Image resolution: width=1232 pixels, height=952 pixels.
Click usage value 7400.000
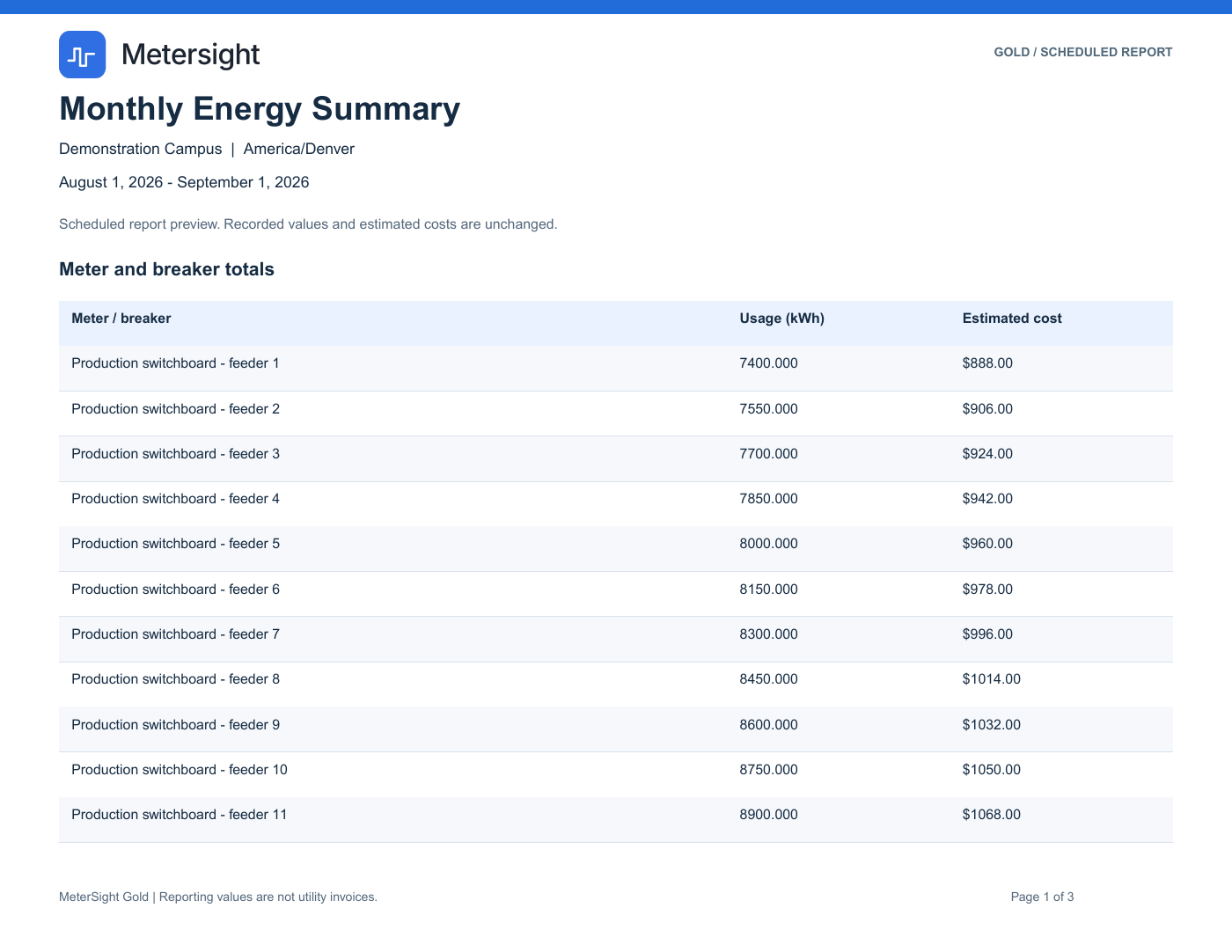pos(769,363)
